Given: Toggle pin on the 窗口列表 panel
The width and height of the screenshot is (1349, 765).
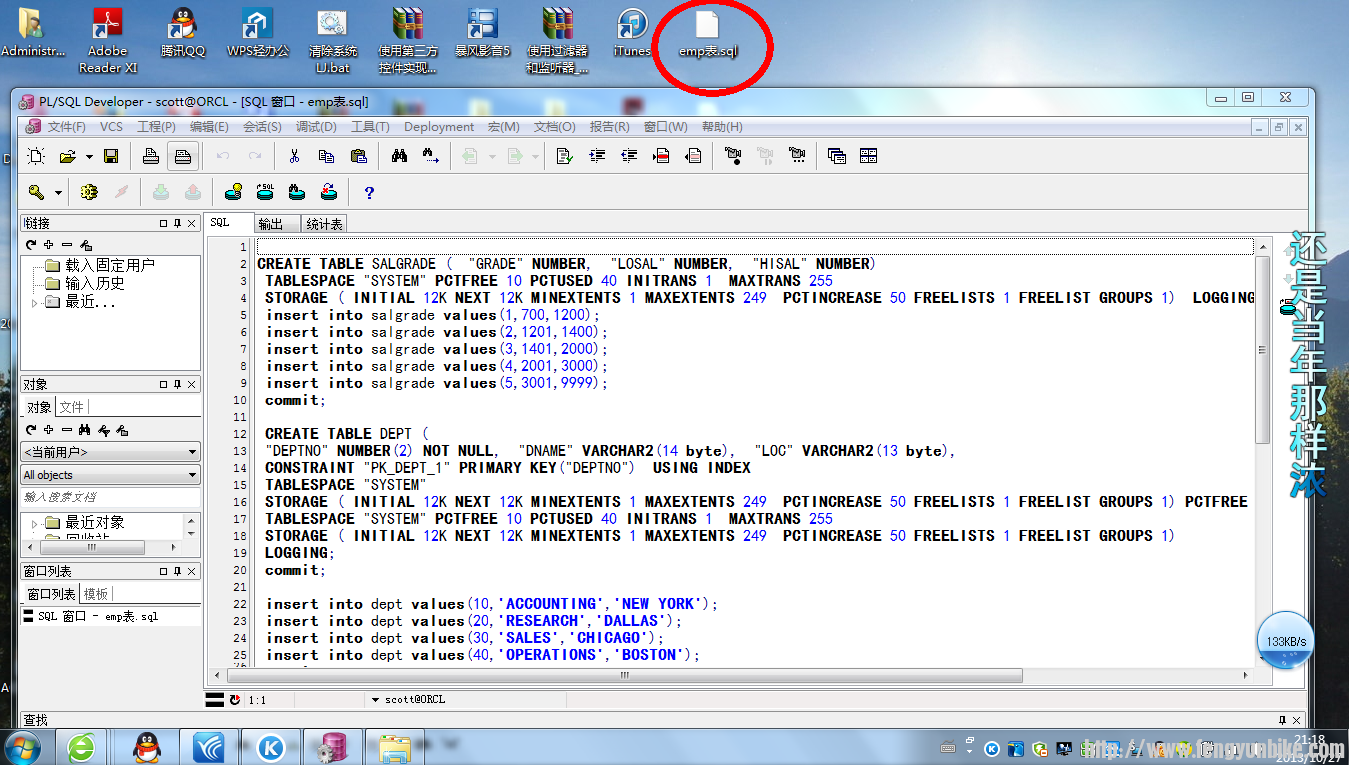Looking at the screenshot, I should [177, 571].
